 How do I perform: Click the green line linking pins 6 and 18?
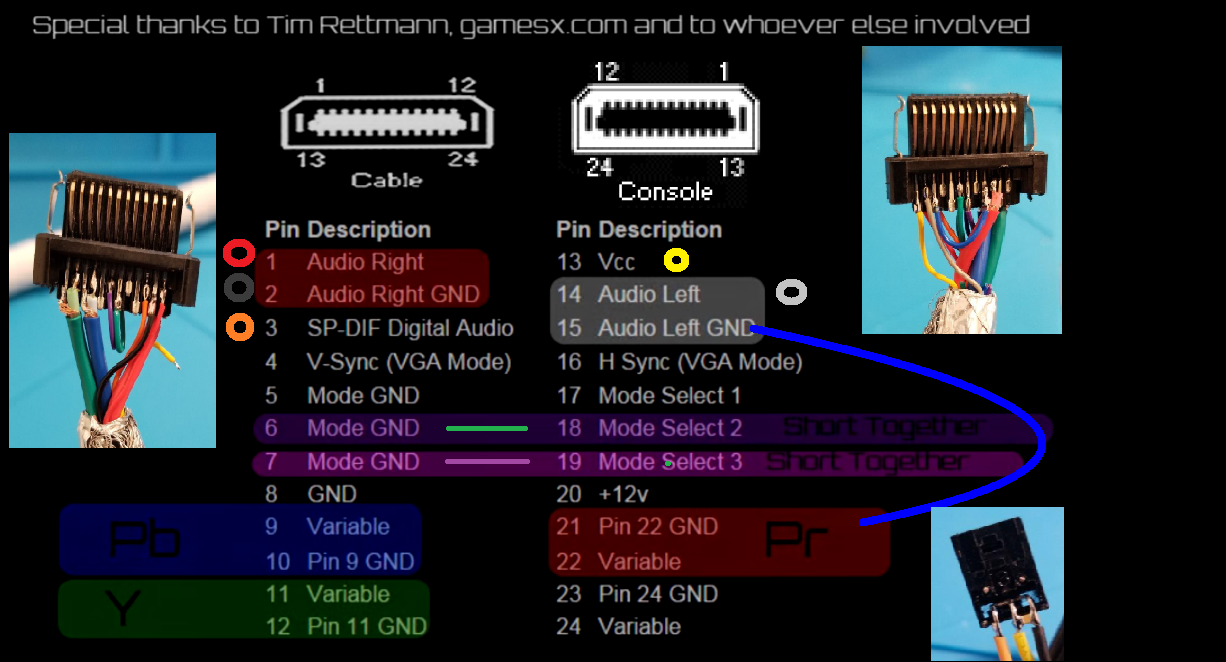486,429
